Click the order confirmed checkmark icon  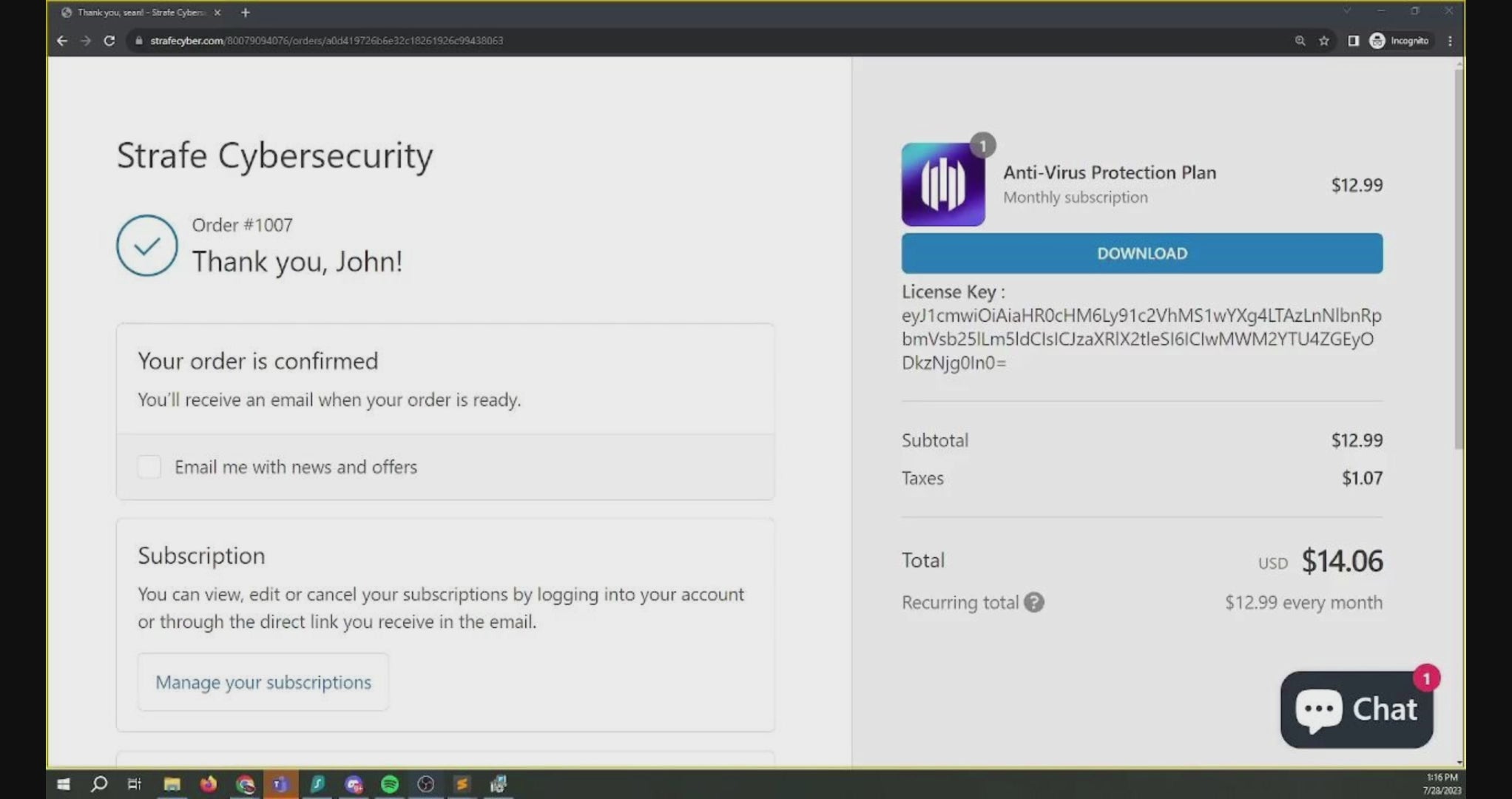point(146,246)
